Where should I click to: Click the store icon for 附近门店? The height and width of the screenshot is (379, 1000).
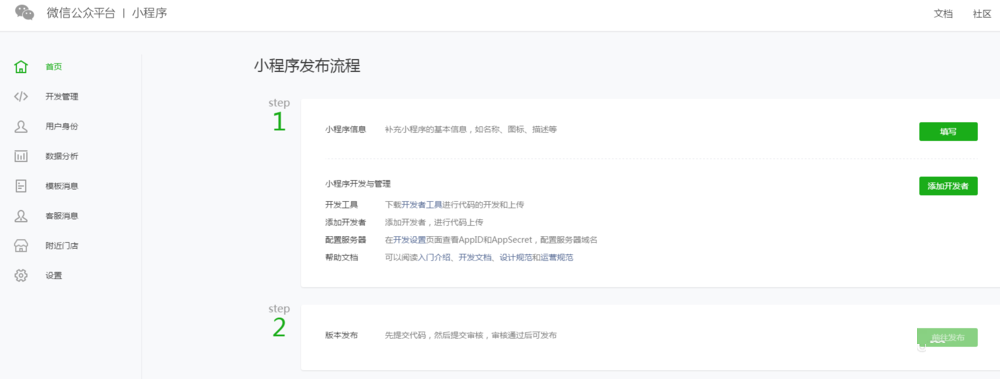(x=21, y=246)
